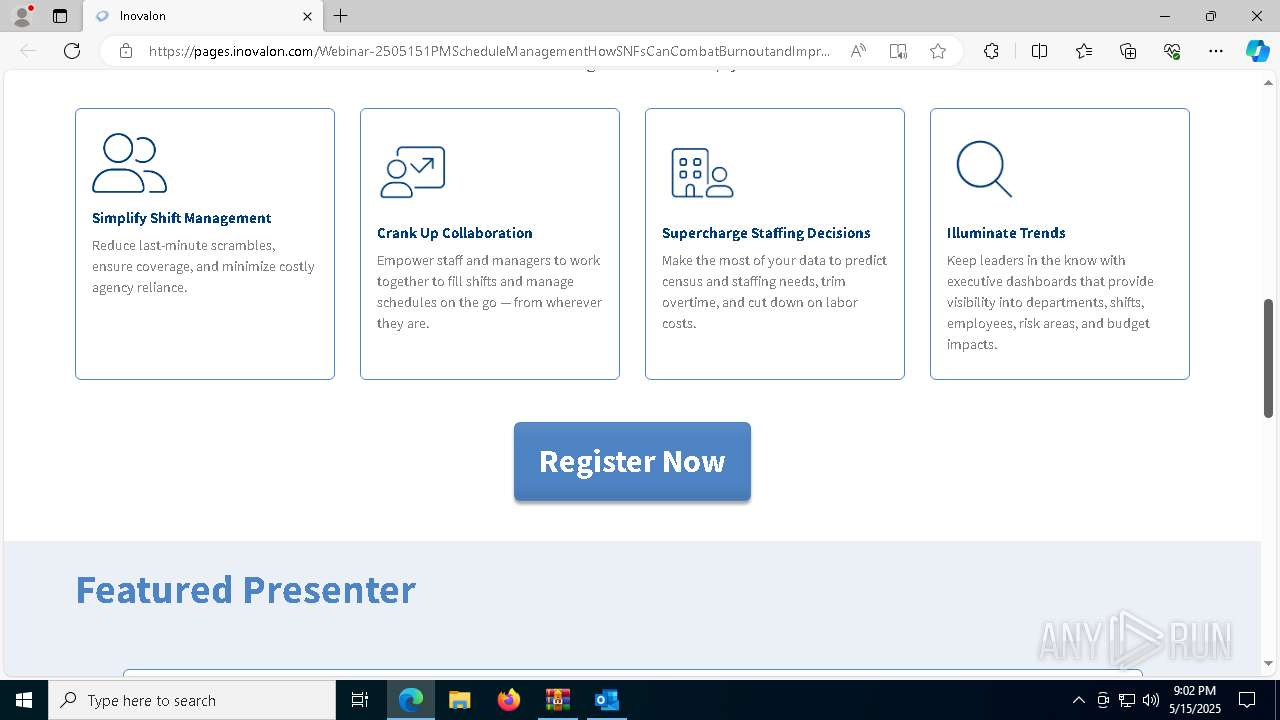Open the notification center
Screen dimensions: 1280x720
[x=1247, y=700]
